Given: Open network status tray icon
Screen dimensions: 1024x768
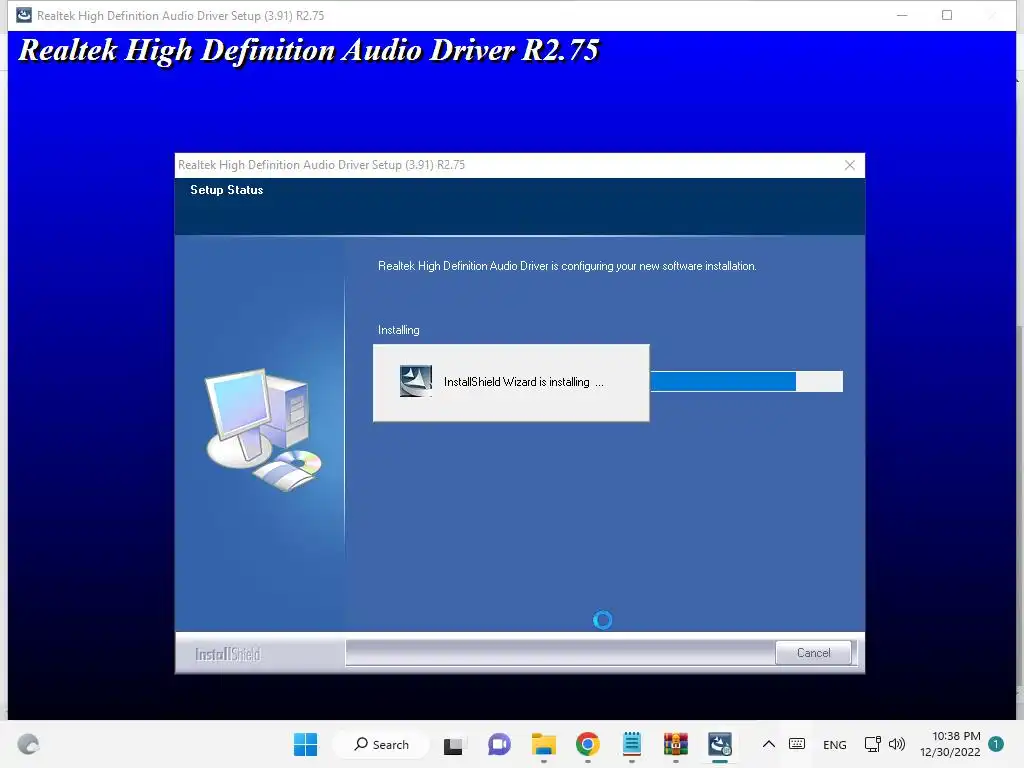Looking at the screenshot, I should (x=872, y=744).
